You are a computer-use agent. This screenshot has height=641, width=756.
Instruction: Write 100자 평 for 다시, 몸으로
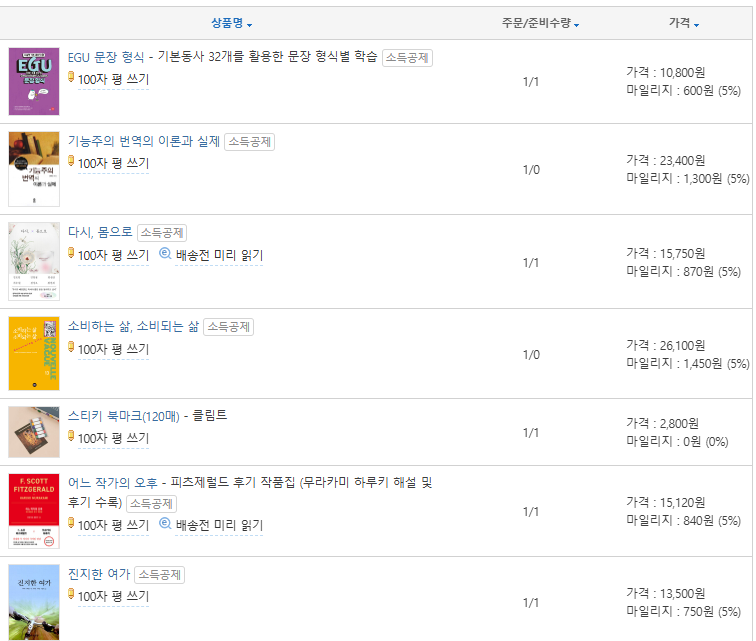113,255
